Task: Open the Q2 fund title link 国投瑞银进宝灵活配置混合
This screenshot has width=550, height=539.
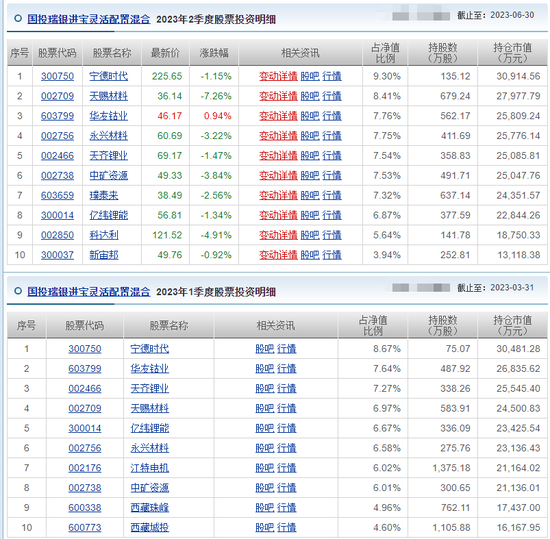Action: tap(89, 19)
